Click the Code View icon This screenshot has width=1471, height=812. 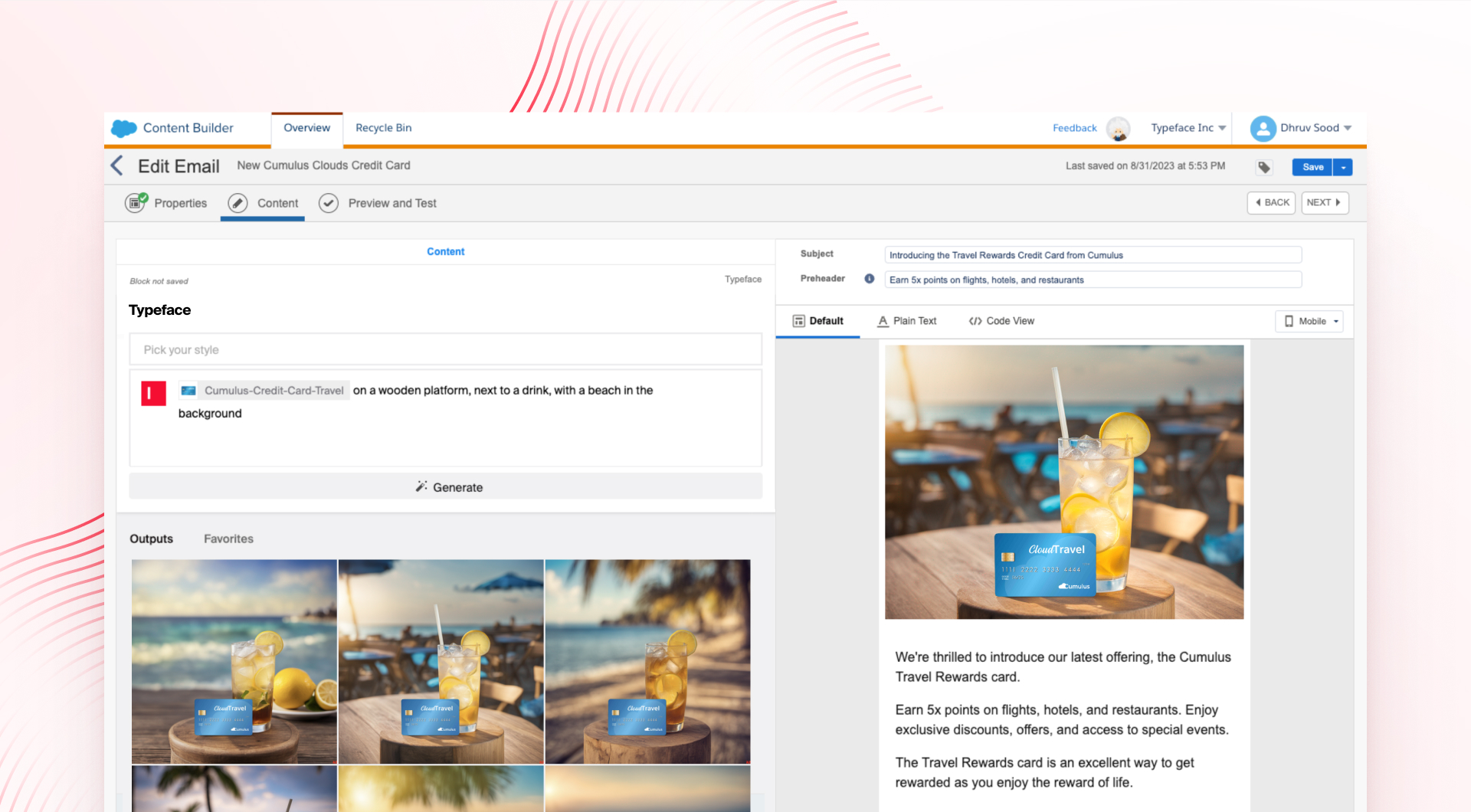(x=976, y=321)
